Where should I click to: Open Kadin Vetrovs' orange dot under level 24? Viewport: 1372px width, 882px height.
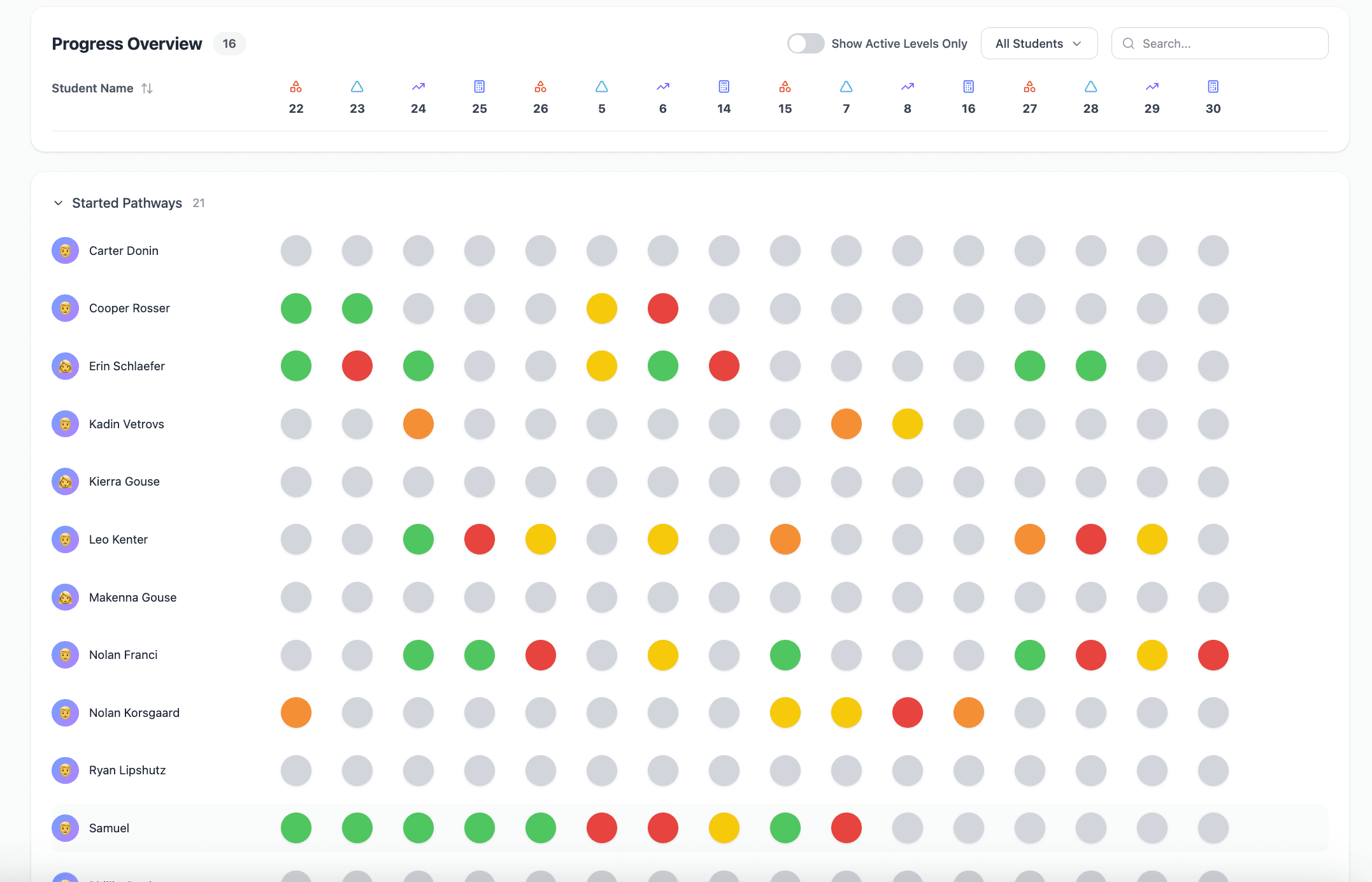click(418, 424)
